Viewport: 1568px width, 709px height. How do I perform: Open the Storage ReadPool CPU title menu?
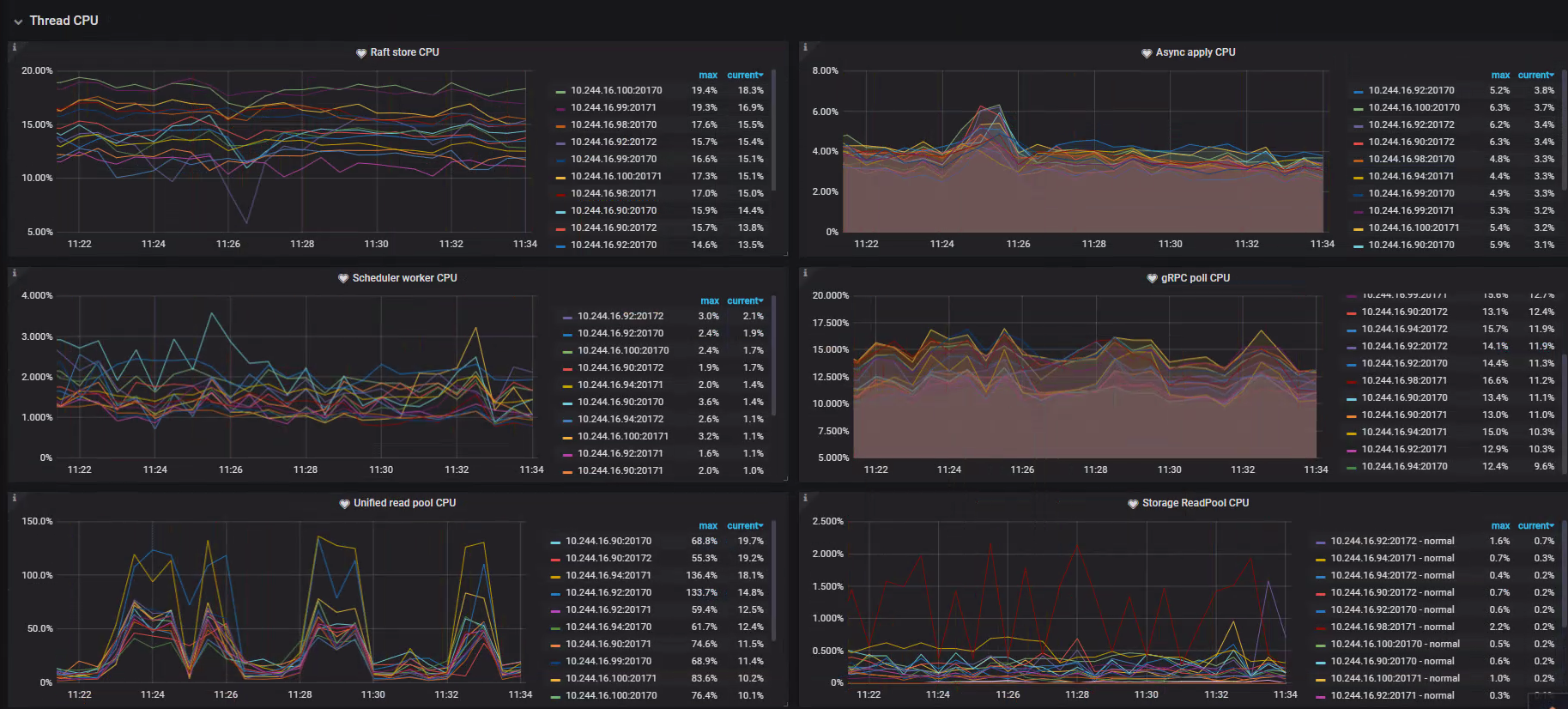pyautogui.click(x=1196, y=503)
